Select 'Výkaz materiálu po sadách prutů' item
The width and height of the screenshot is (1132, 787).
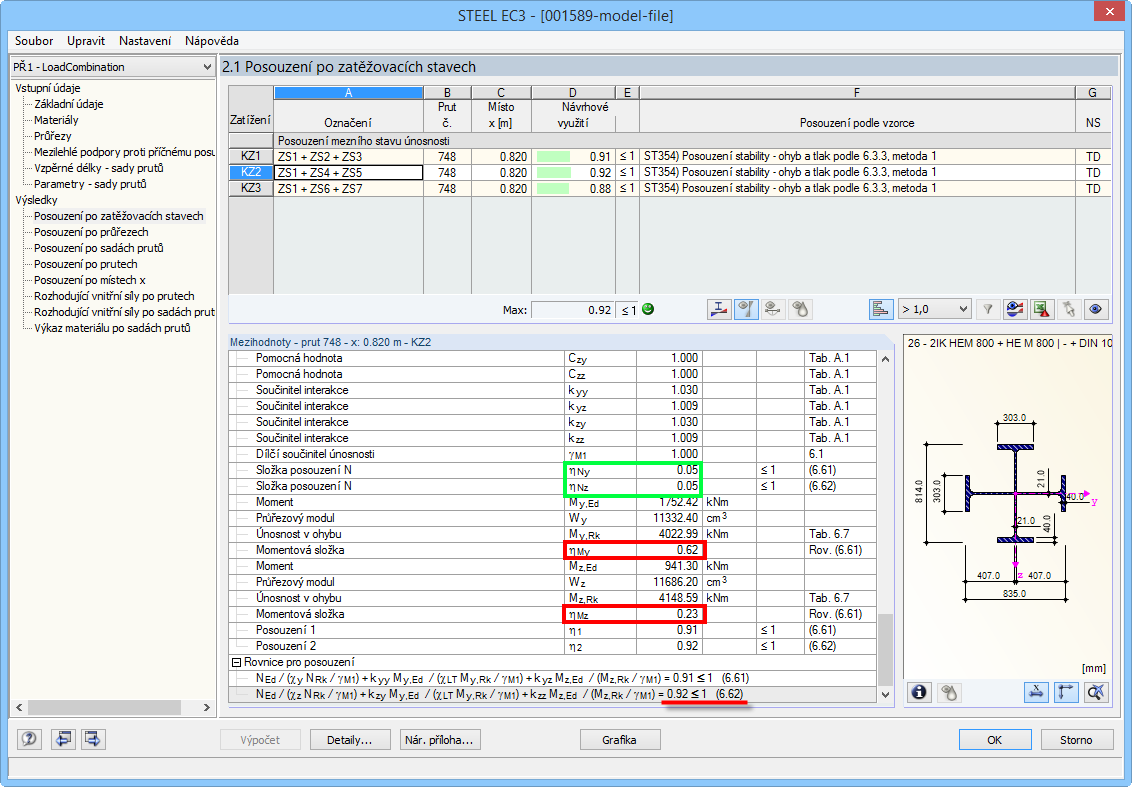[x=112, y=328]
